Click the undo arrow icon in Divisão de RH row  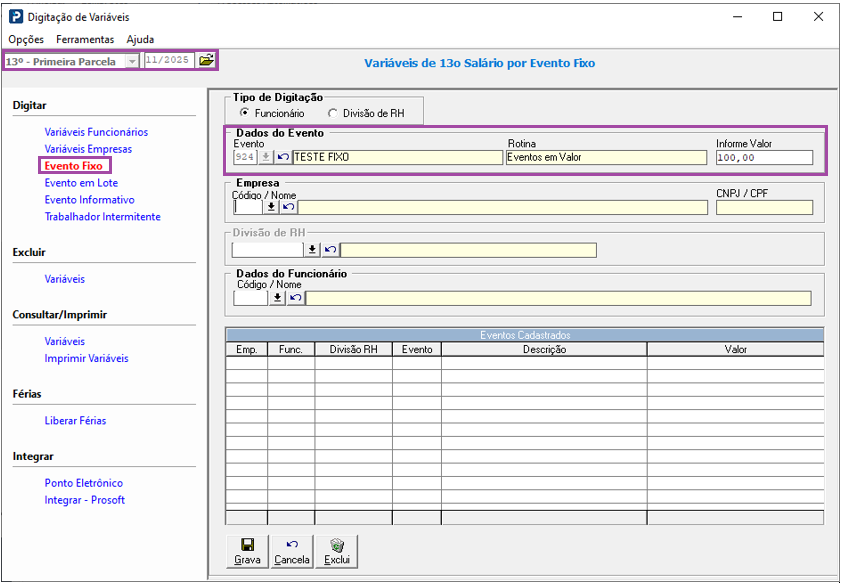pos(330,250)
